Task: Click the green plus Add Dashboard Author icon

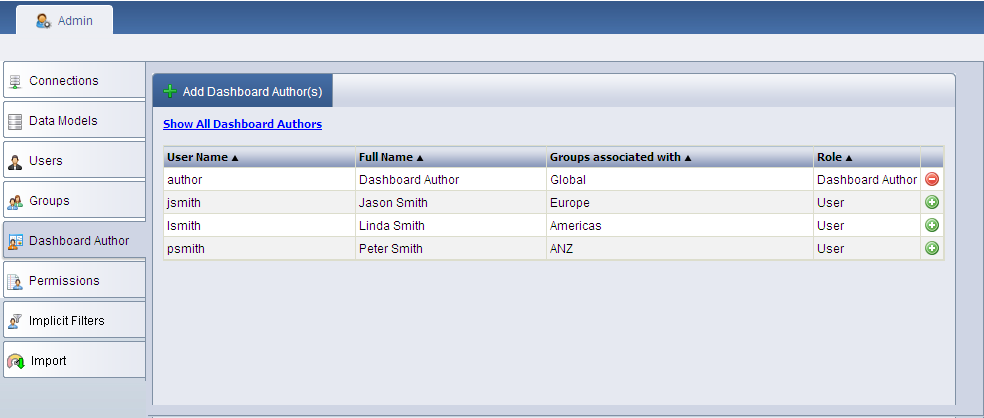Action: coord(169,91)
